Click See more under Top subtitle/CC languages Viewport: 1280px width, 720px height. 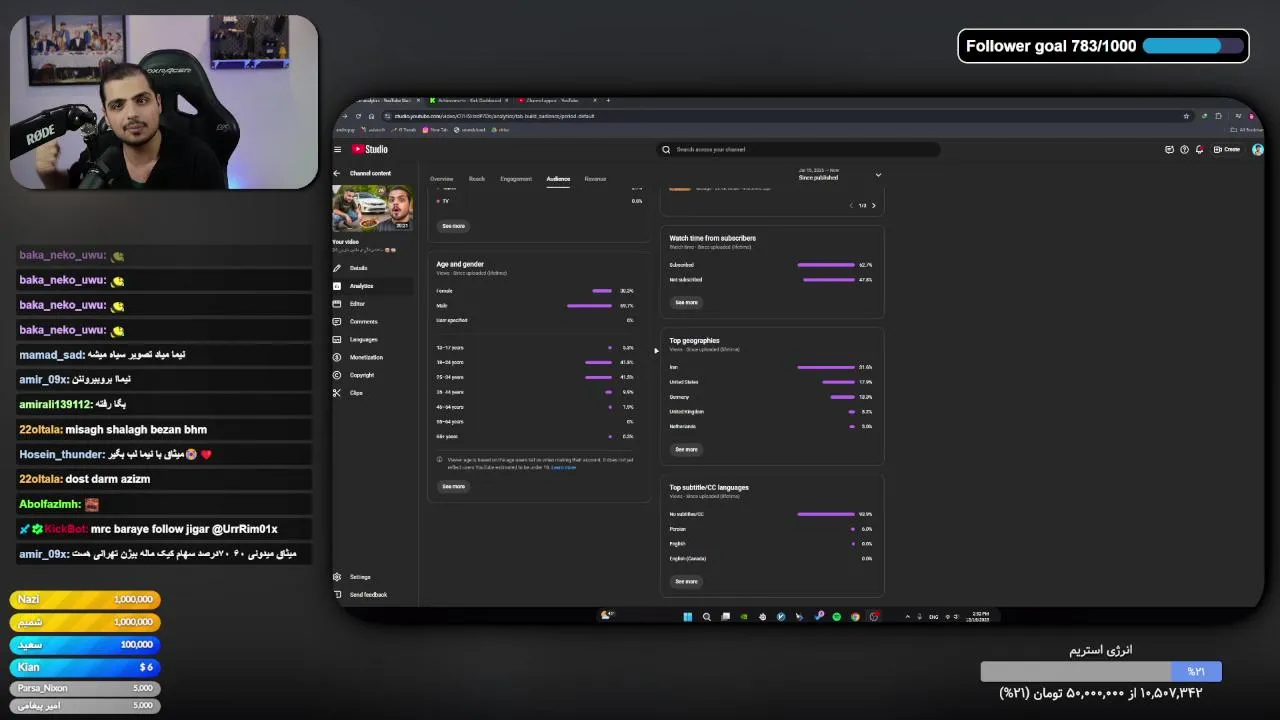686,582
